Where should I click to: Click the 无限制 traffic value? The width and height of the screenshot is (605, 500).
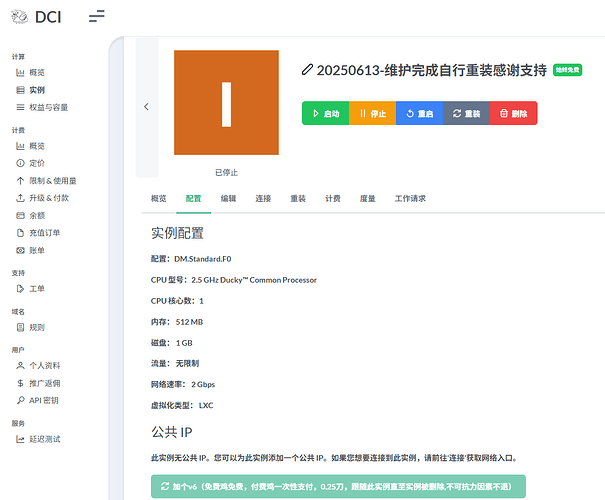coord(188,363)
